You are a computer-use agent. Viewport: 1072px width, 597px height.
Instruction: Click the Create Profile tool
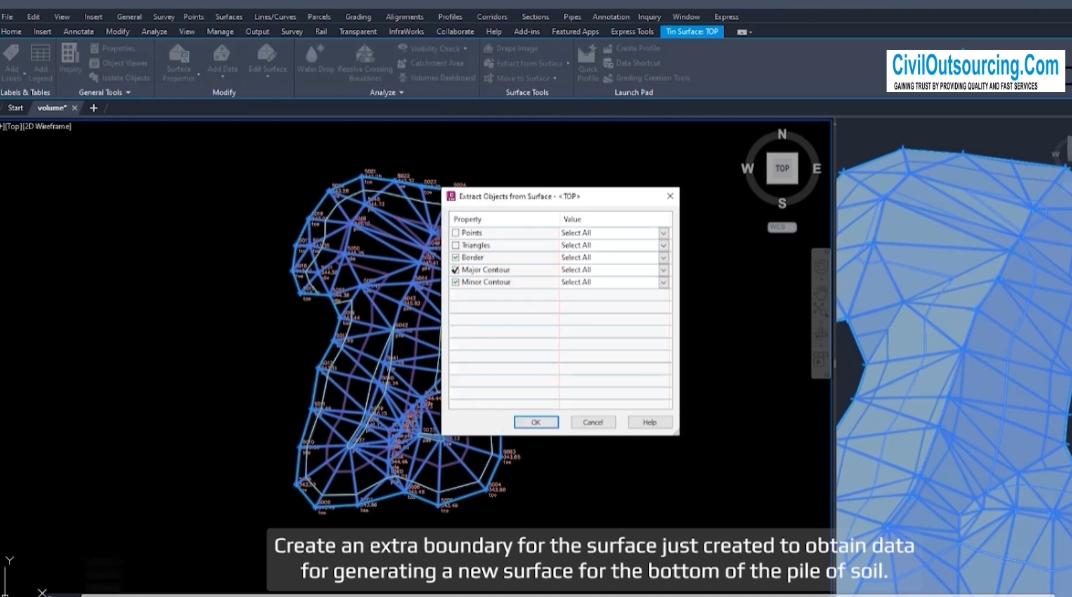pyautogui.click(x=631, y=49)
